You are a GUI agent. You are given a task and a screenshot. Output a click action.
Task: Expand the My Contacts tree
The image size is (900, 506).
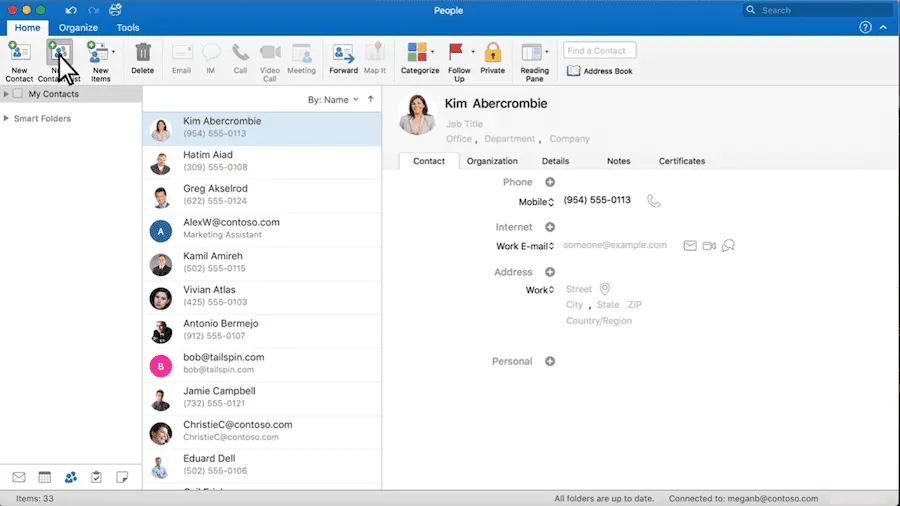click(6, 94)
